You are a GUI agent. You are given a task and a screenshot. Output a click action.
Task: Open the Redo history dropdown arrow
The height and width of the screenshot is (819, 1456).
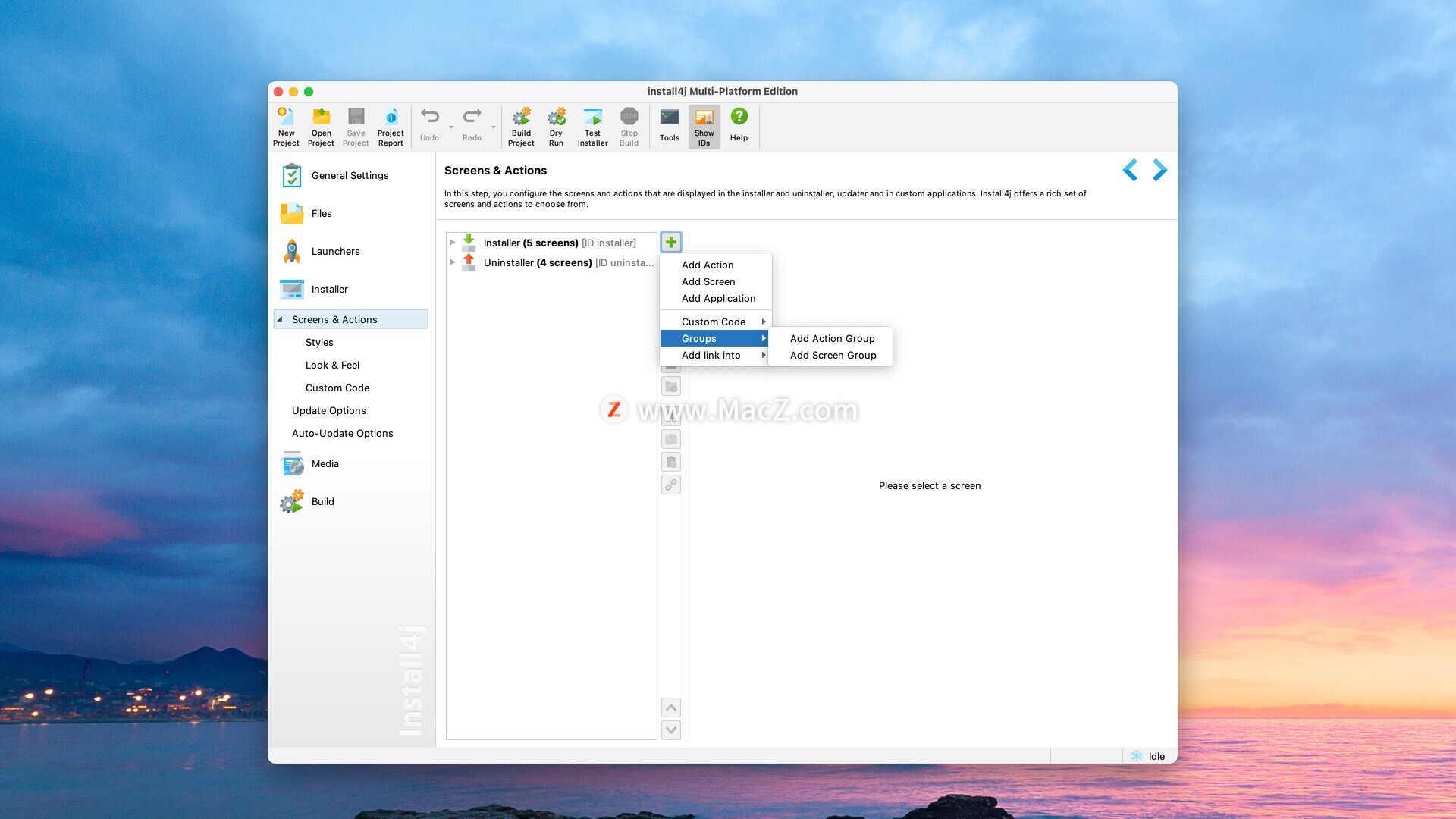494,127
